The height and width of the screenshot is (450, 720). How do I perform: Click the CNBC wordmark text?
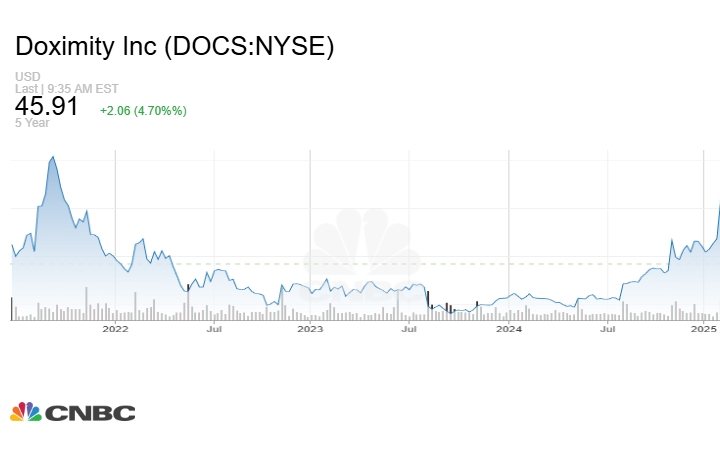90,413
